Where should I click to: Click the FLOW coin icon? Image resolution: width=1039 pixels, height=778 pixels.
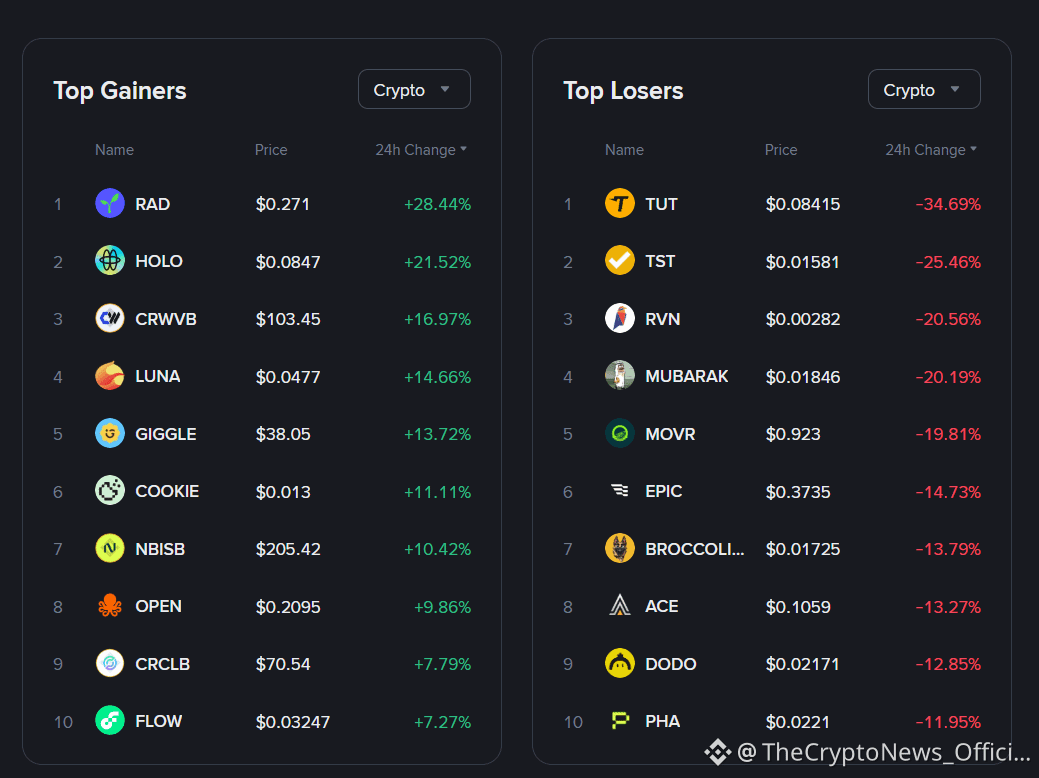click(110, 721)
